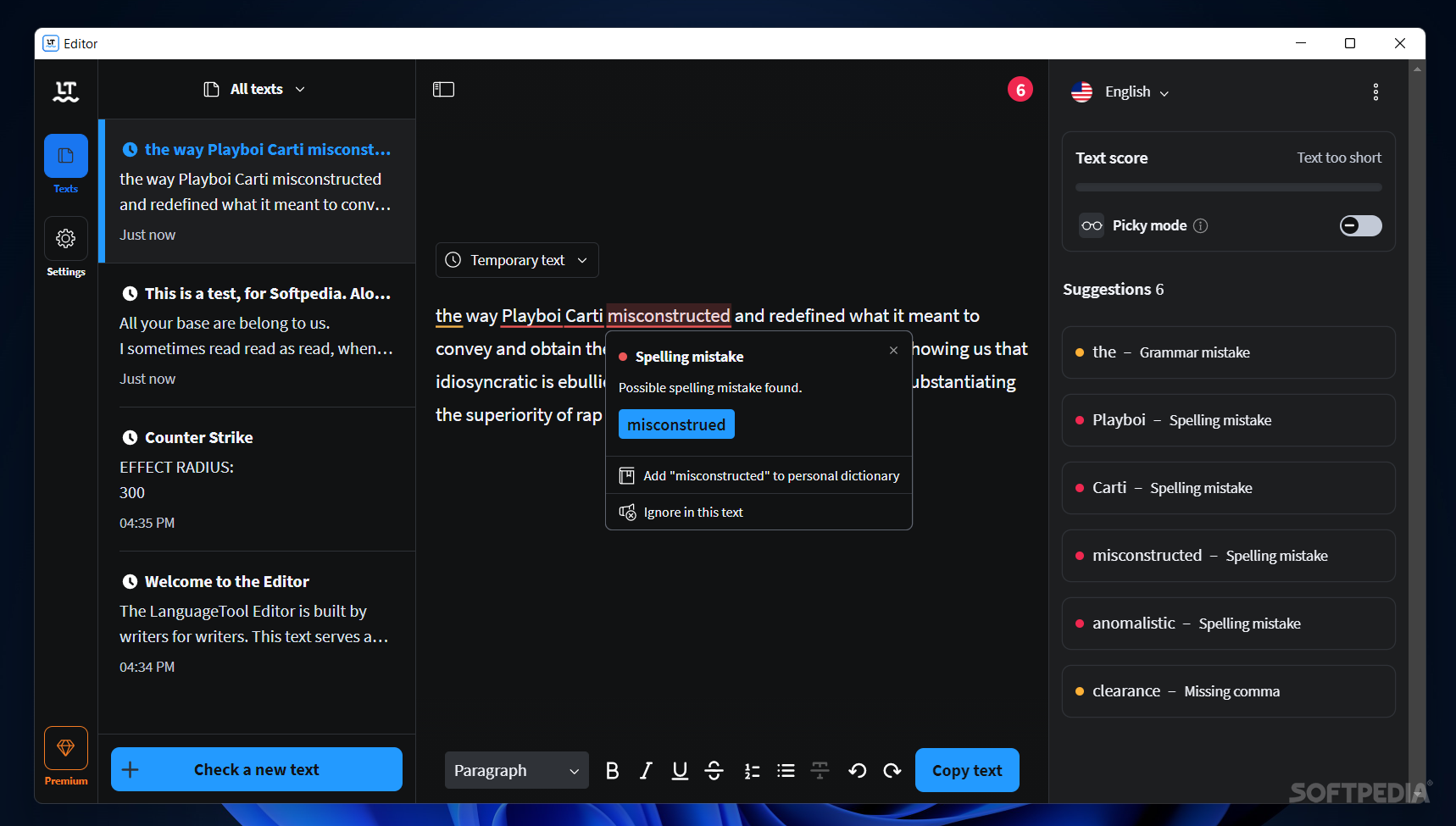Click the underlined word 'Playboi' in editor

pyautogui.click(x=531, y=316)
